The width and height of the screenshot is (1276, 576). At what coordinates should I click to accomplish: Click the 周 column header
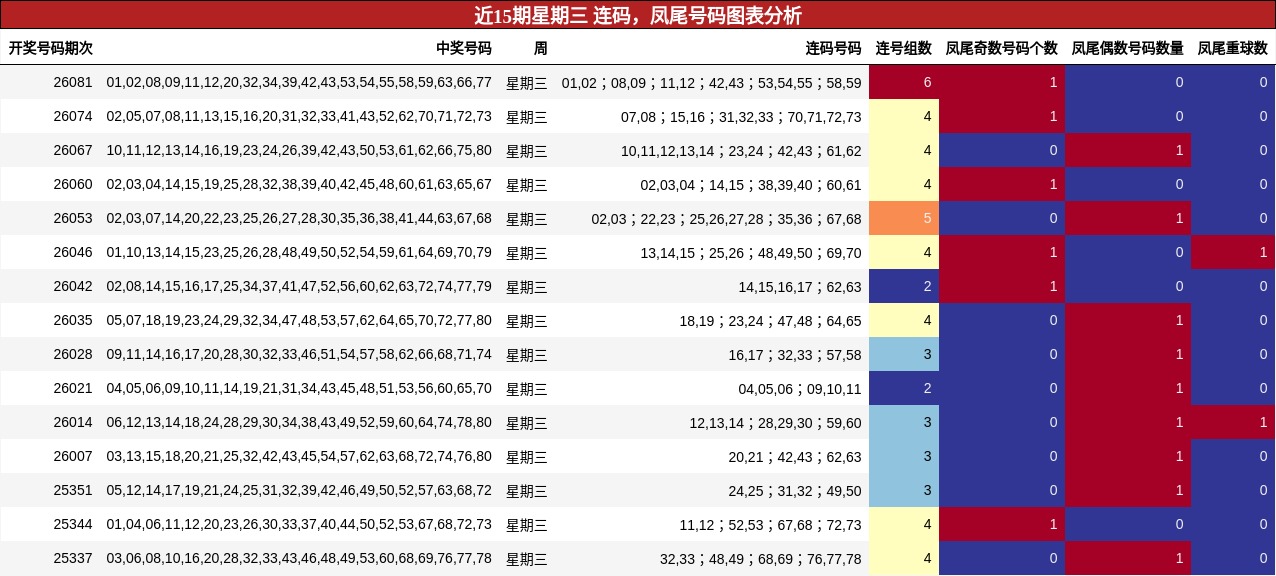539,45
